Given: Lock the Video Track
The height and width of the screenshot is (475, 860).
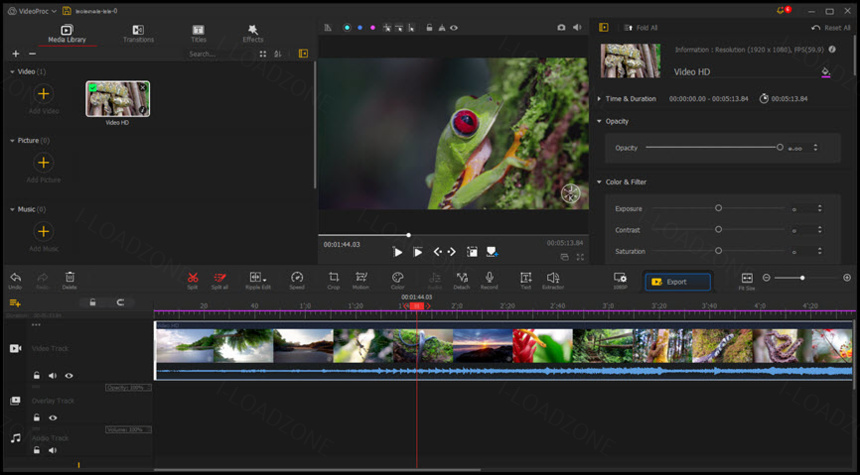Looking at the screenshot, I should point(37,376).
